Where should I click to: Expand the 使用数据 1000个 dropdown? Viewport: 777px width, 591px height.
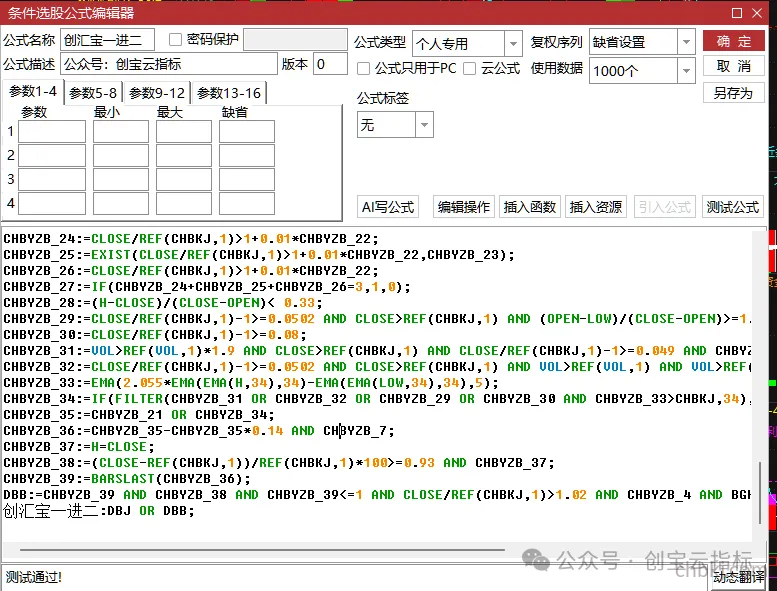click(x=686, y=71)
